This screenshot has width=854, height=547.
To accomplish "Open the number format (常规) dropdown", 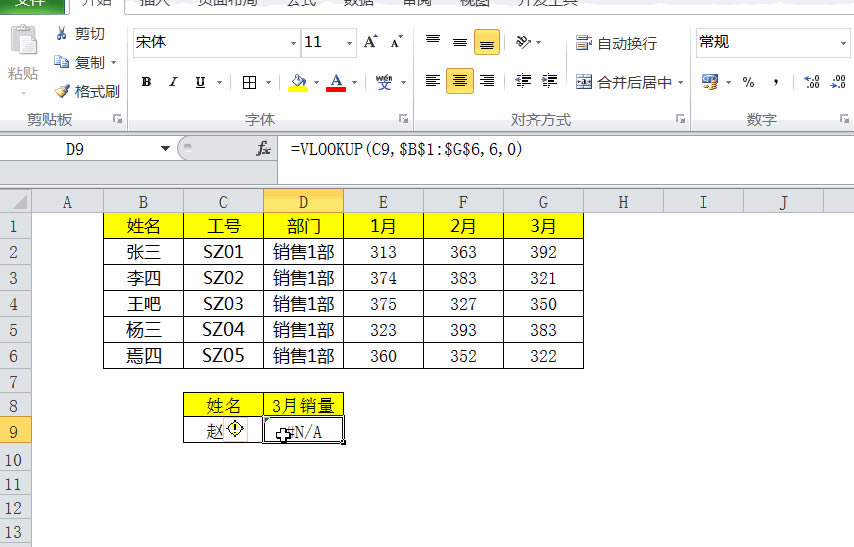I will coord(843,43).
